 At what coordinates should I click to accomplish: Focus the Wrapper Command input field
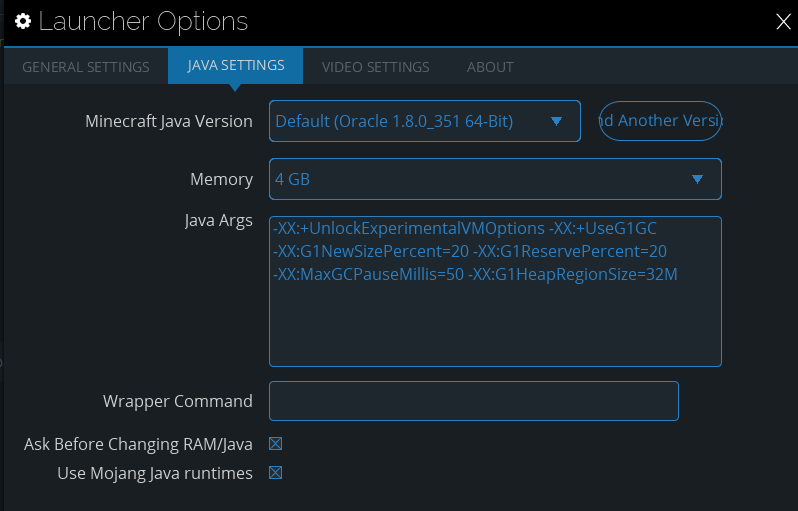click(473, 401)
